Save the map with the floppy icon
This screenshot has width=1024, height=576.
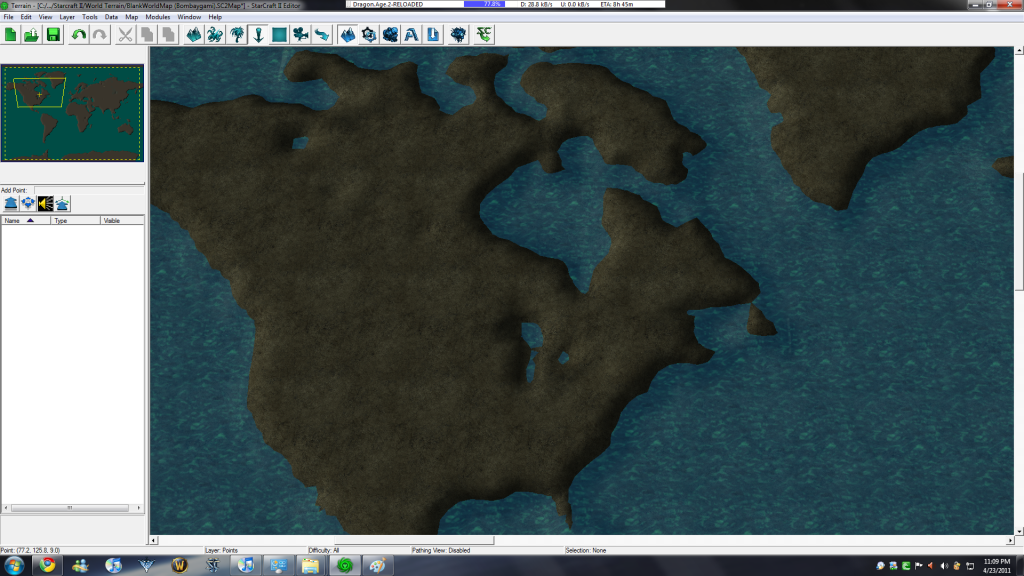tap(53, 35)
